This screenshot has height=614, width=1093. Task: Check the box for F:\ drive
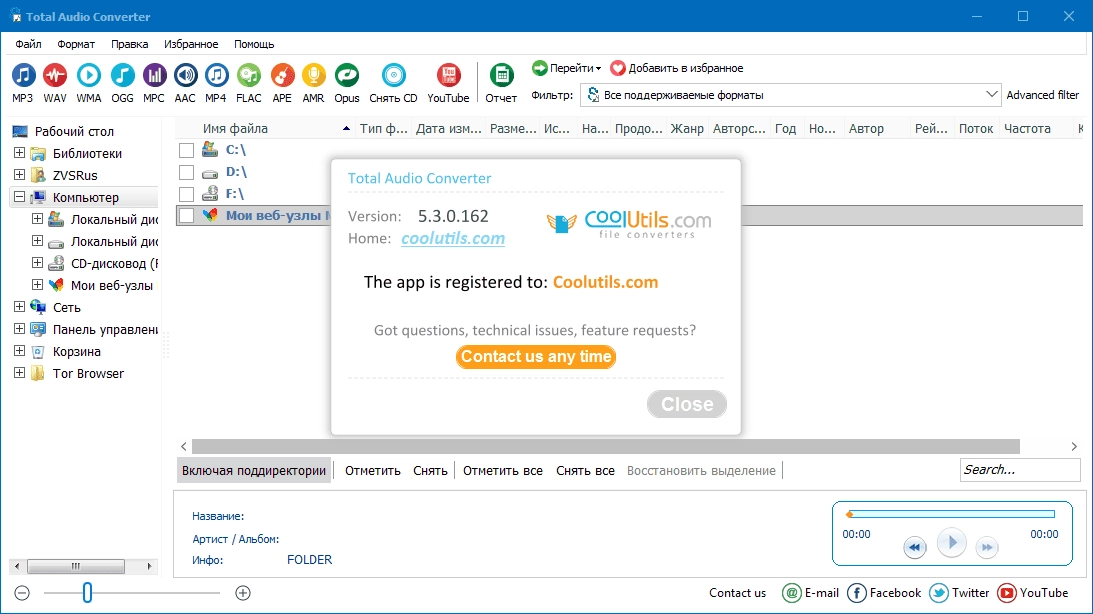pos(186,194)
